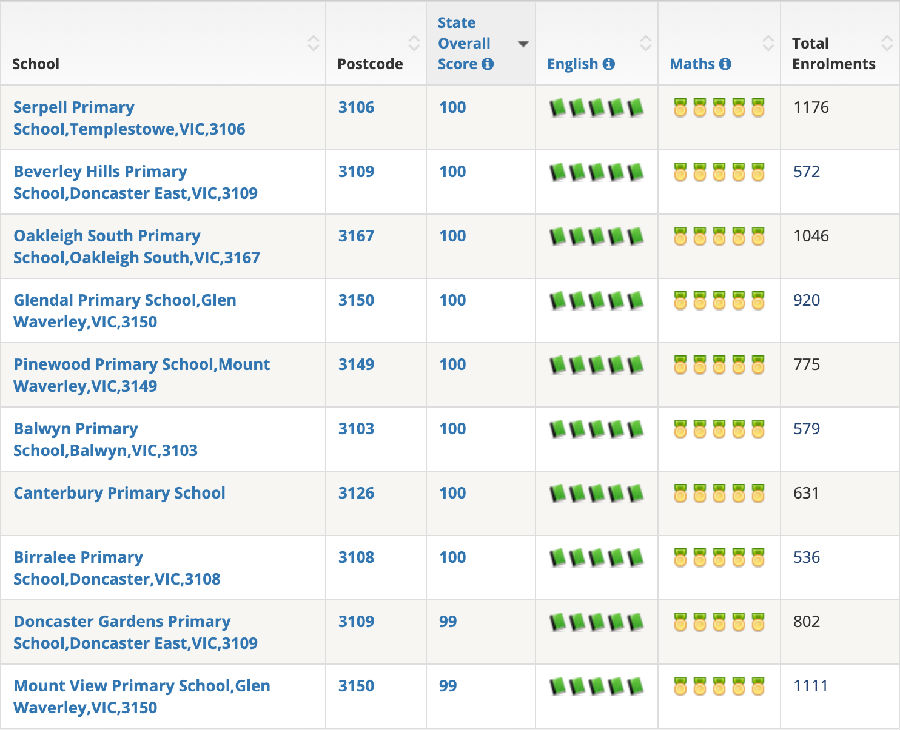Sort table by Total Enrolments arrows

[887, 43]
